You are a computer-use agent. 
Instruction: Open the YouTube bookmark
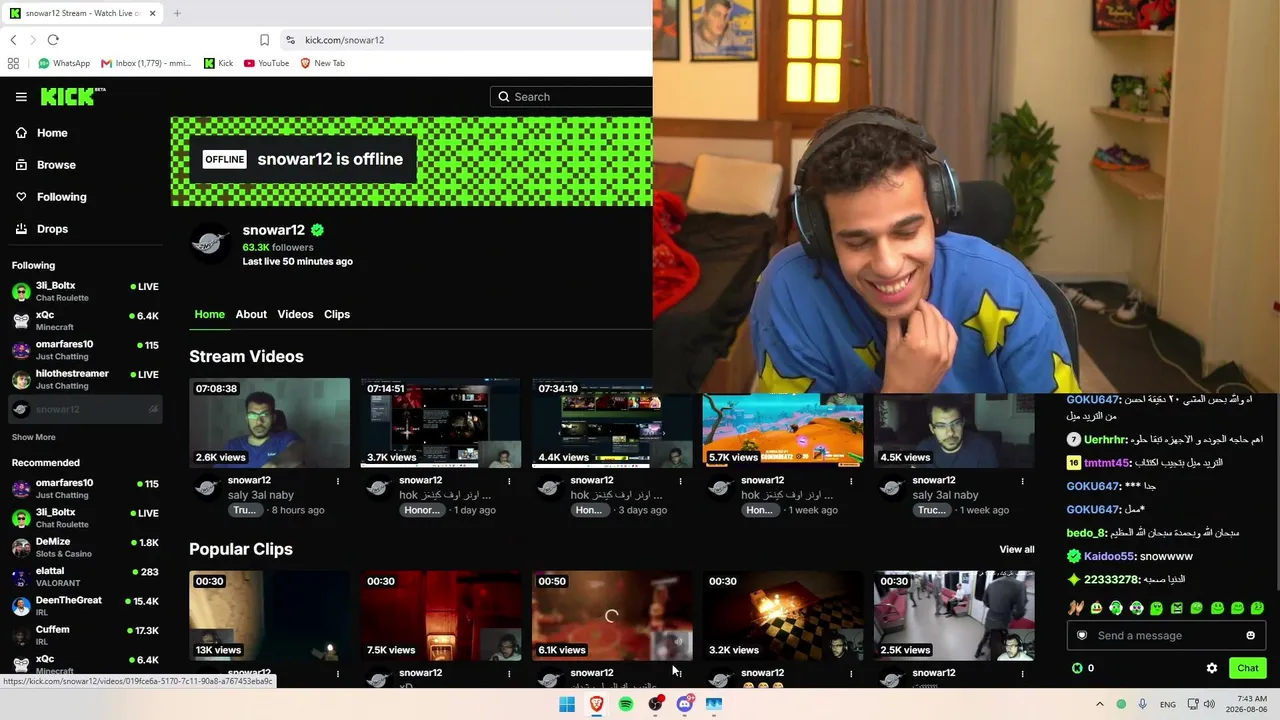coord(266,63)
